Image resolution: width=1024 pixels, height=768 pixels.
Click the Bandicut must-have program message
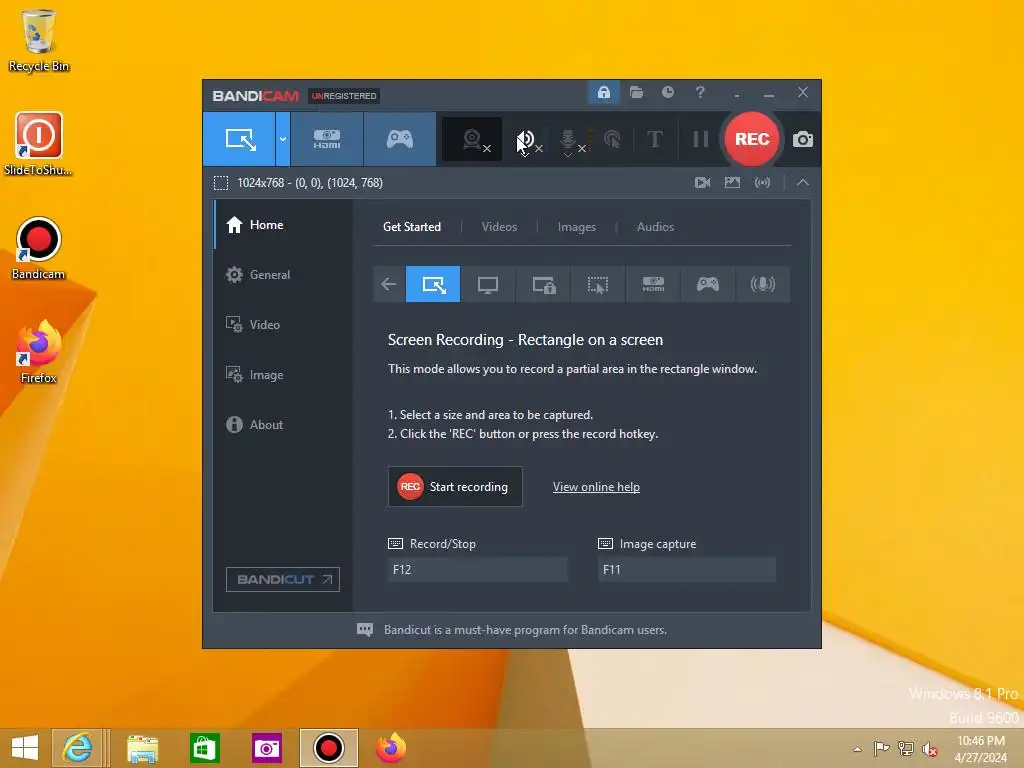pyautogui.click(x=525, y=630)
